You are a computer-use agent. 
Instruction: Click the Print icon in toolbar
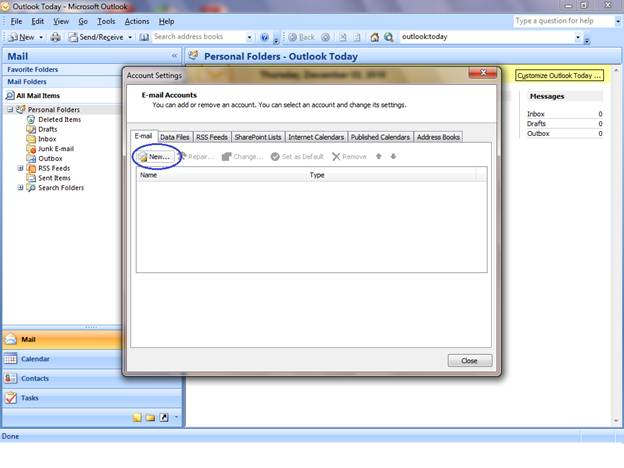[x=56, y=37]
